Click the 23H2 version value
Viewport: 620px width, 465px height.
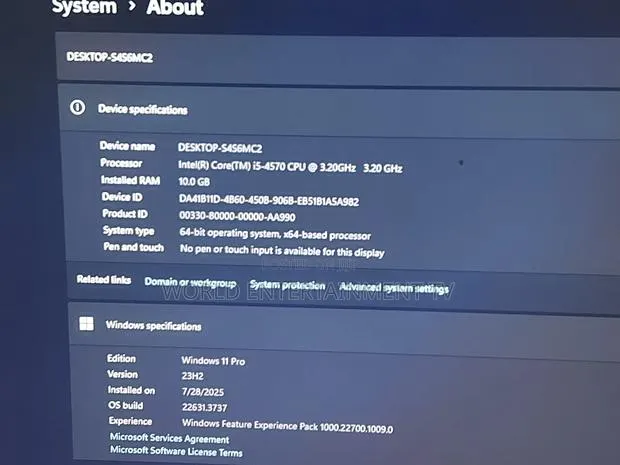(x=193, y=376)
